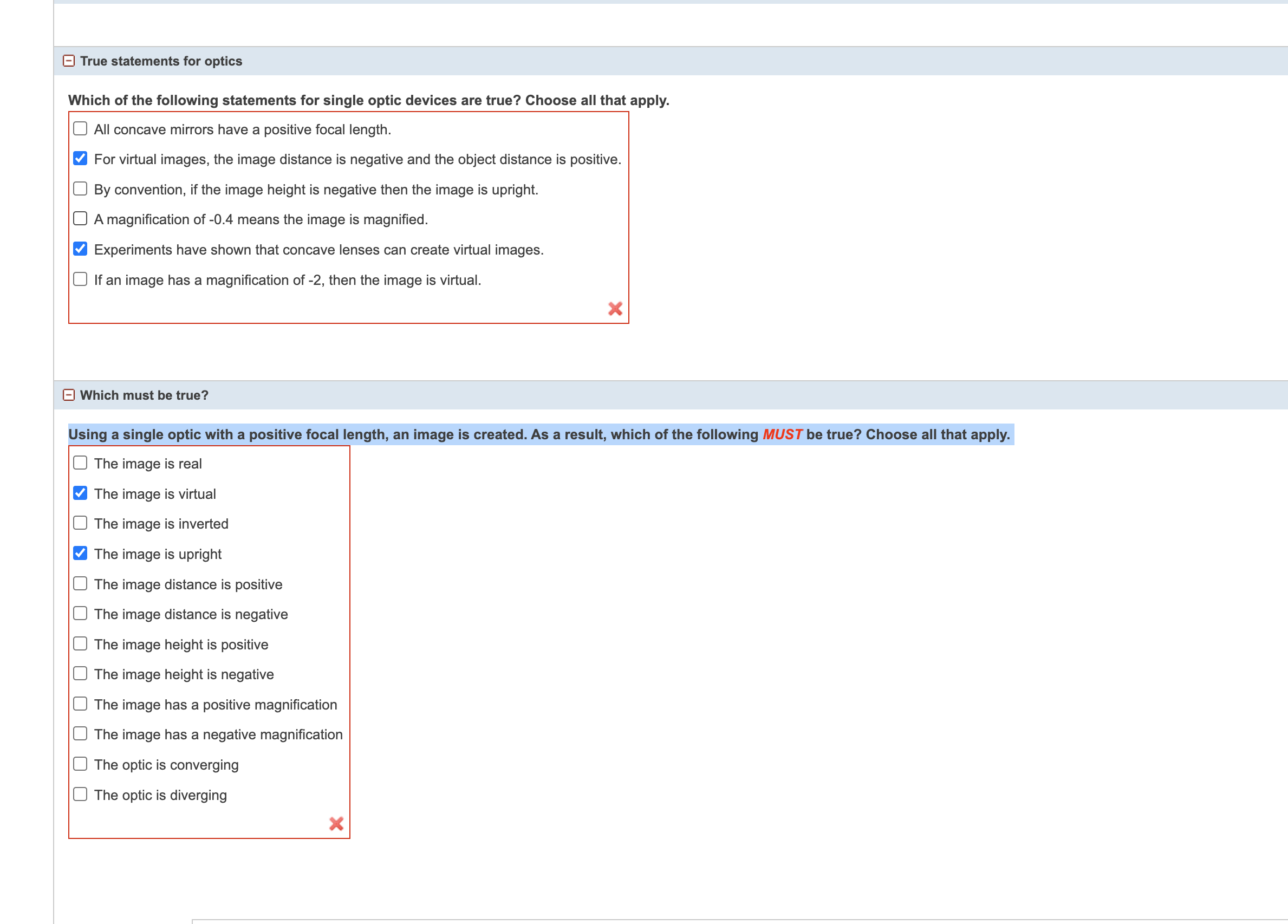Check 'The image is real'
Image resolution: width=1288 pixels, height=924 pixels.
[80, 463]
